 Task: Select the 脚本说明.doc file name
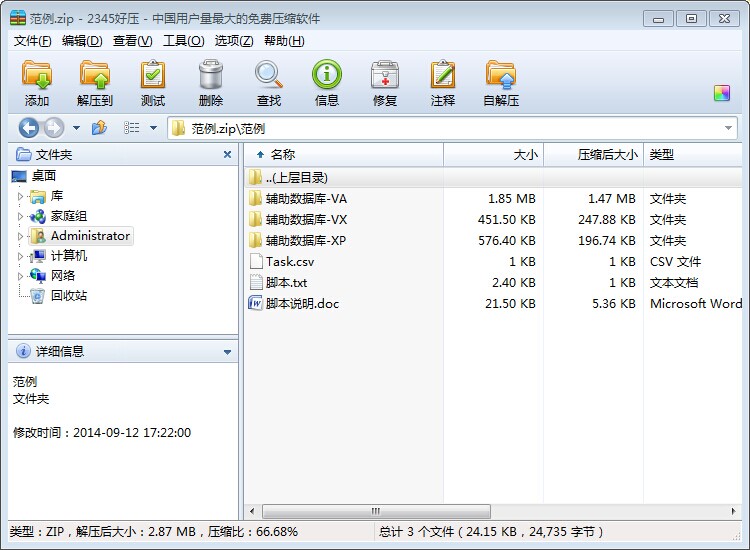(302, 304)
